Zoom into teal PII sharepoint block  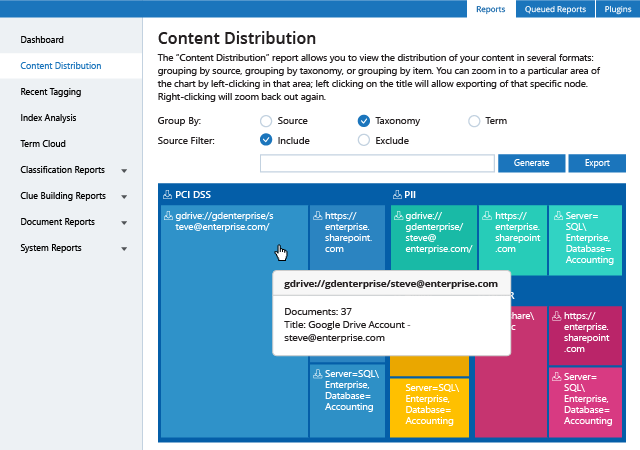tap(513, 239)
